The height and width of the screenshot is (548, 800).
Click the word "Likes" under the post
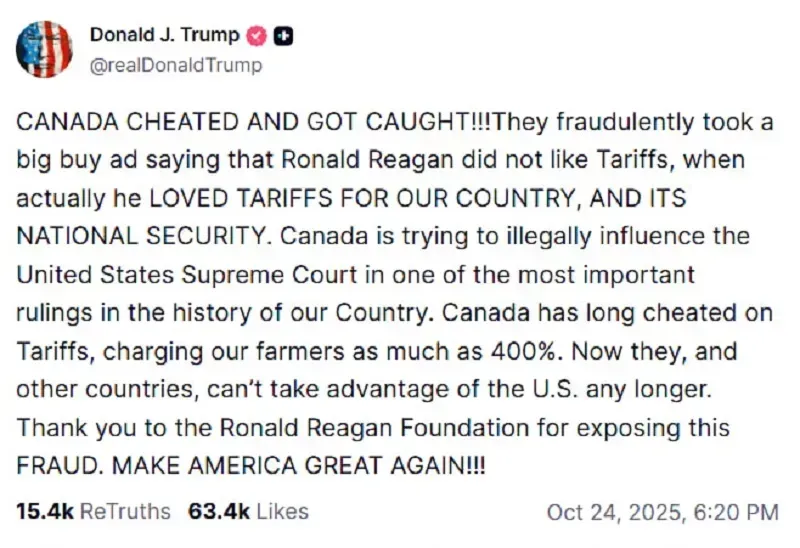tap(283, 512)
